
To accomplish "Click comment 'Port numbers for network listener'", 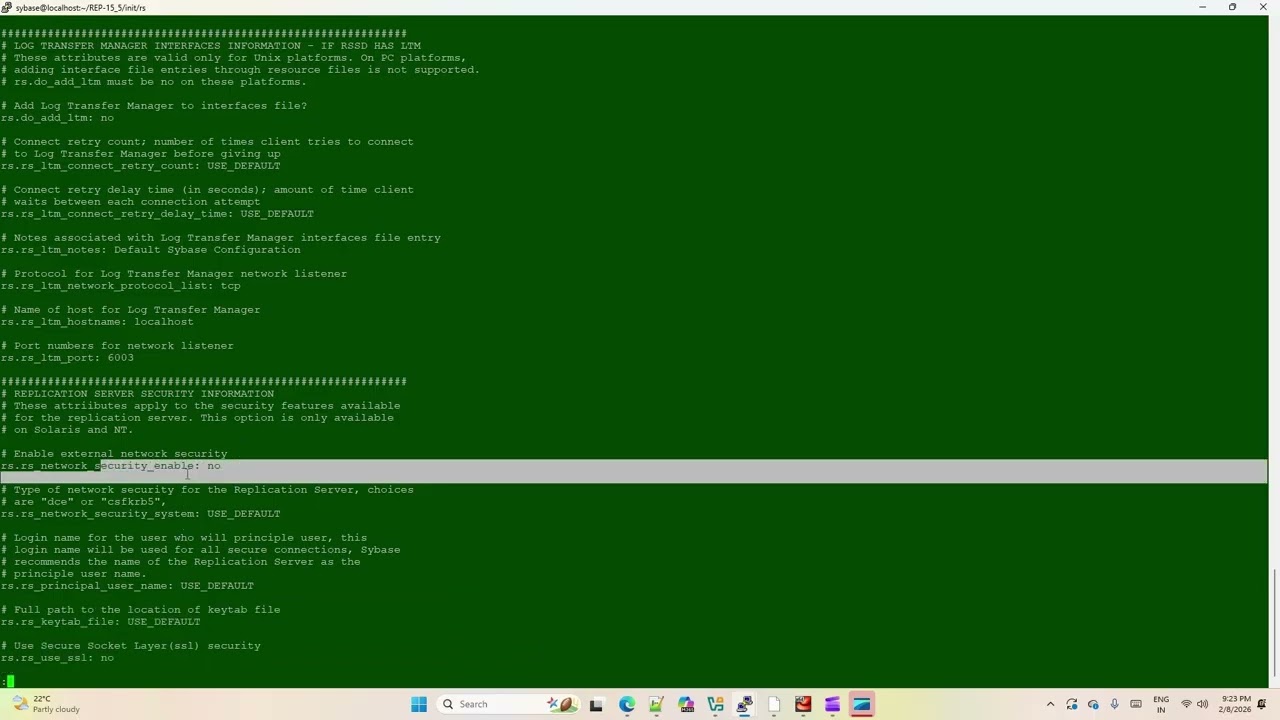I will click(x=124, y=346).
